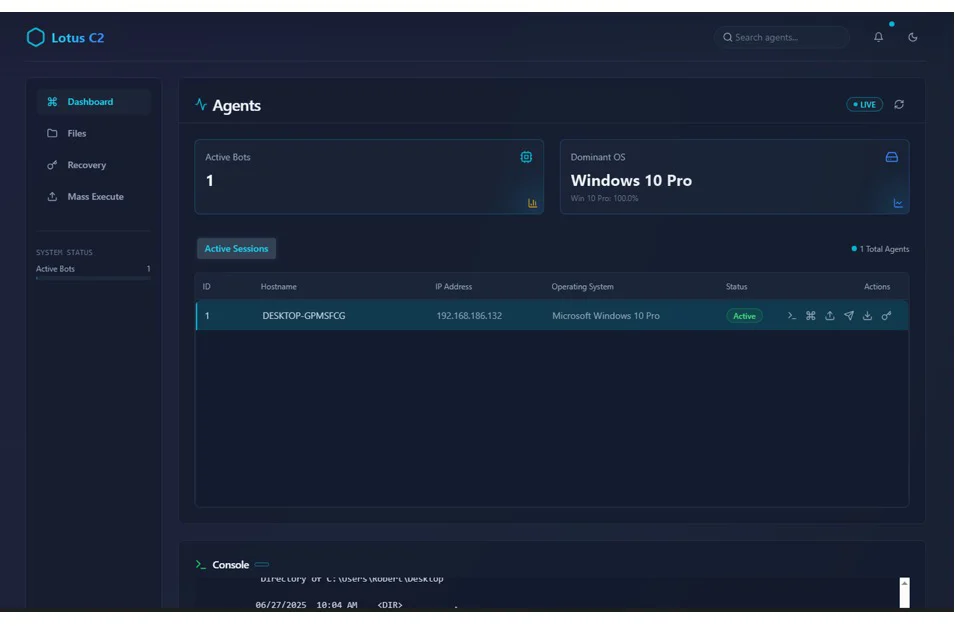This screenshot has height=626, width=955.
Task: Click the chip icon on the Active Bots card
Action: point(526,157)
